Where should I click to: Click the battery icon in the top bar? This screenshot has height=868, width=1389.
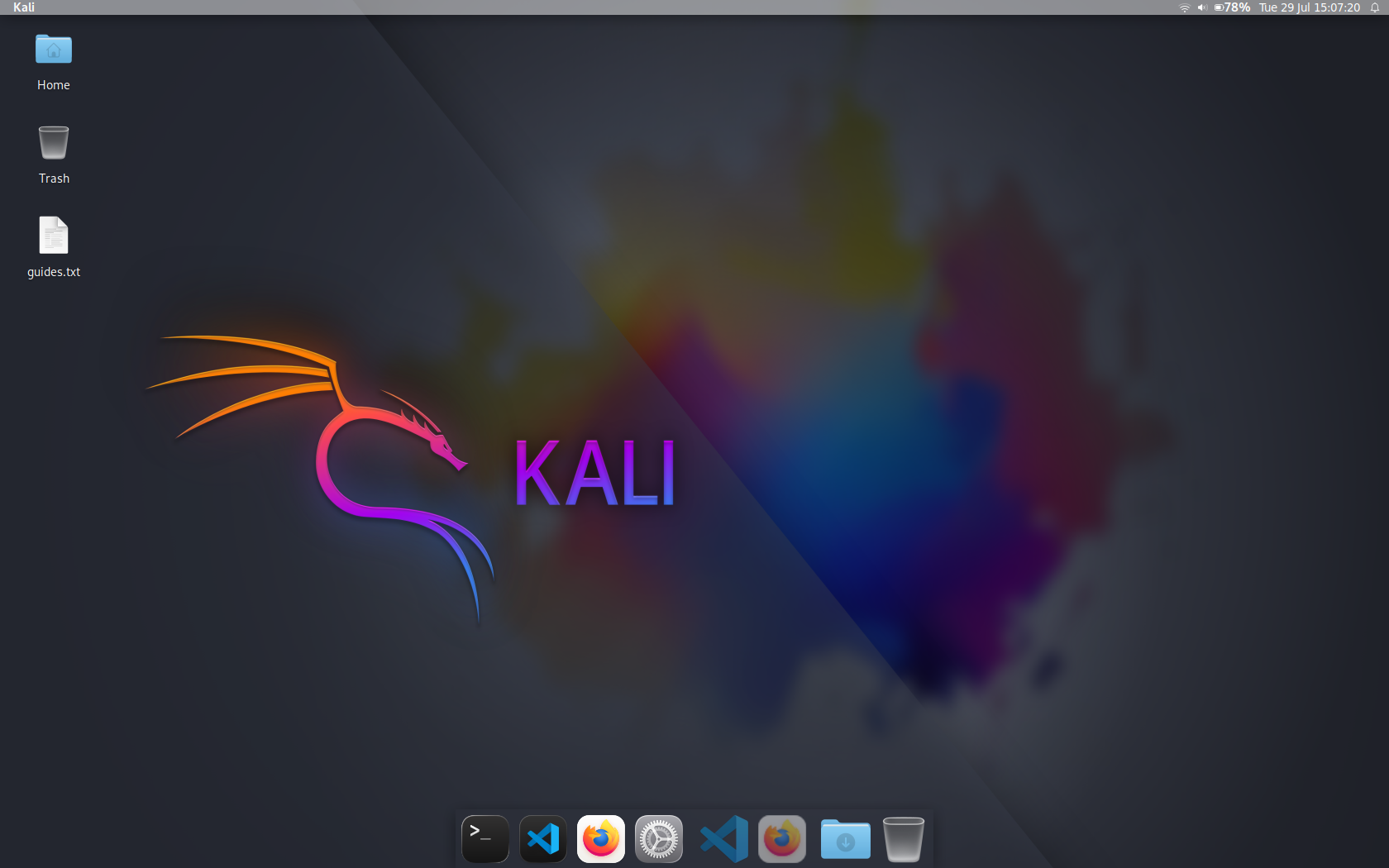pyautogui.click(x=1218, y=7)
